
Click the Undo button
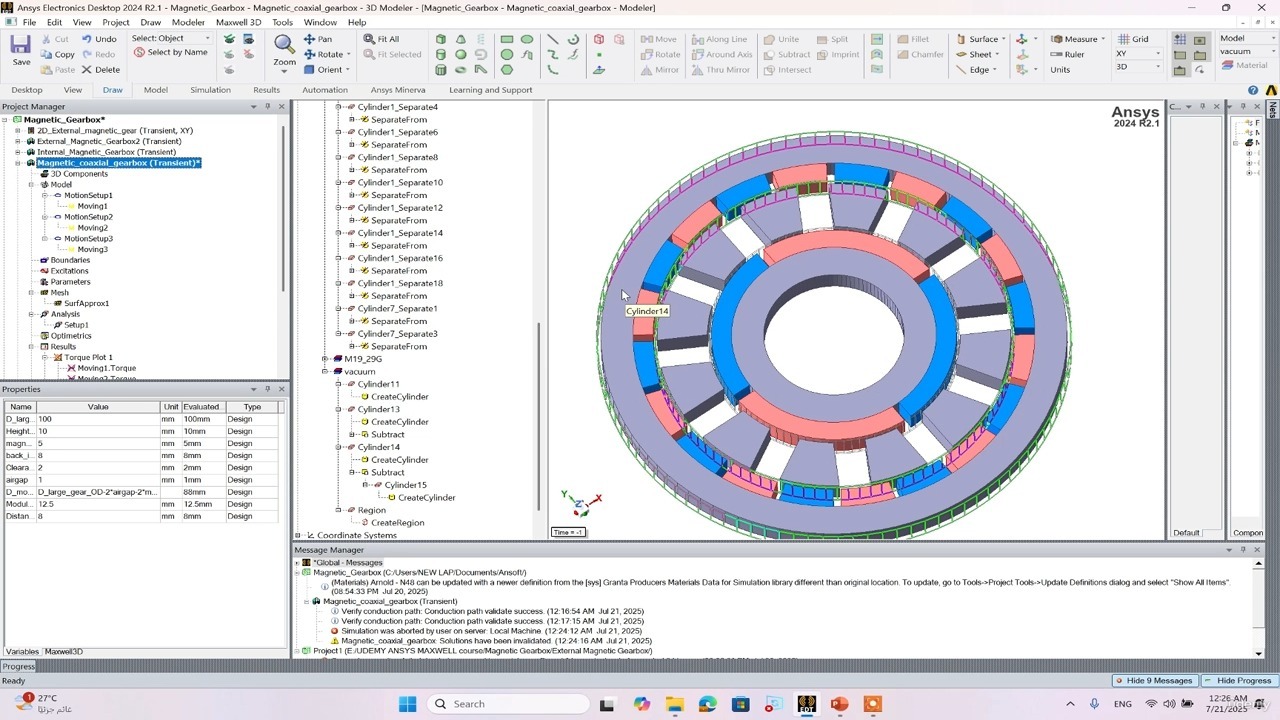pos(99,39)
